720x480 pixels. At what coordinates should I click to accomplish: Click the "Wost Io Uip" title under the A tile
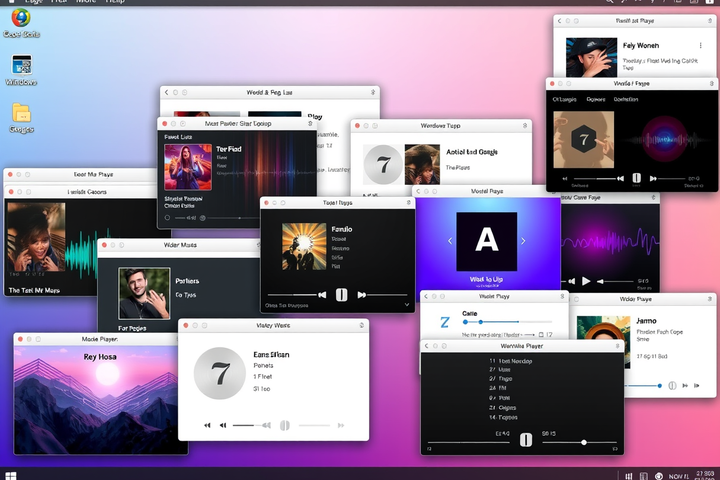[486, 279]
